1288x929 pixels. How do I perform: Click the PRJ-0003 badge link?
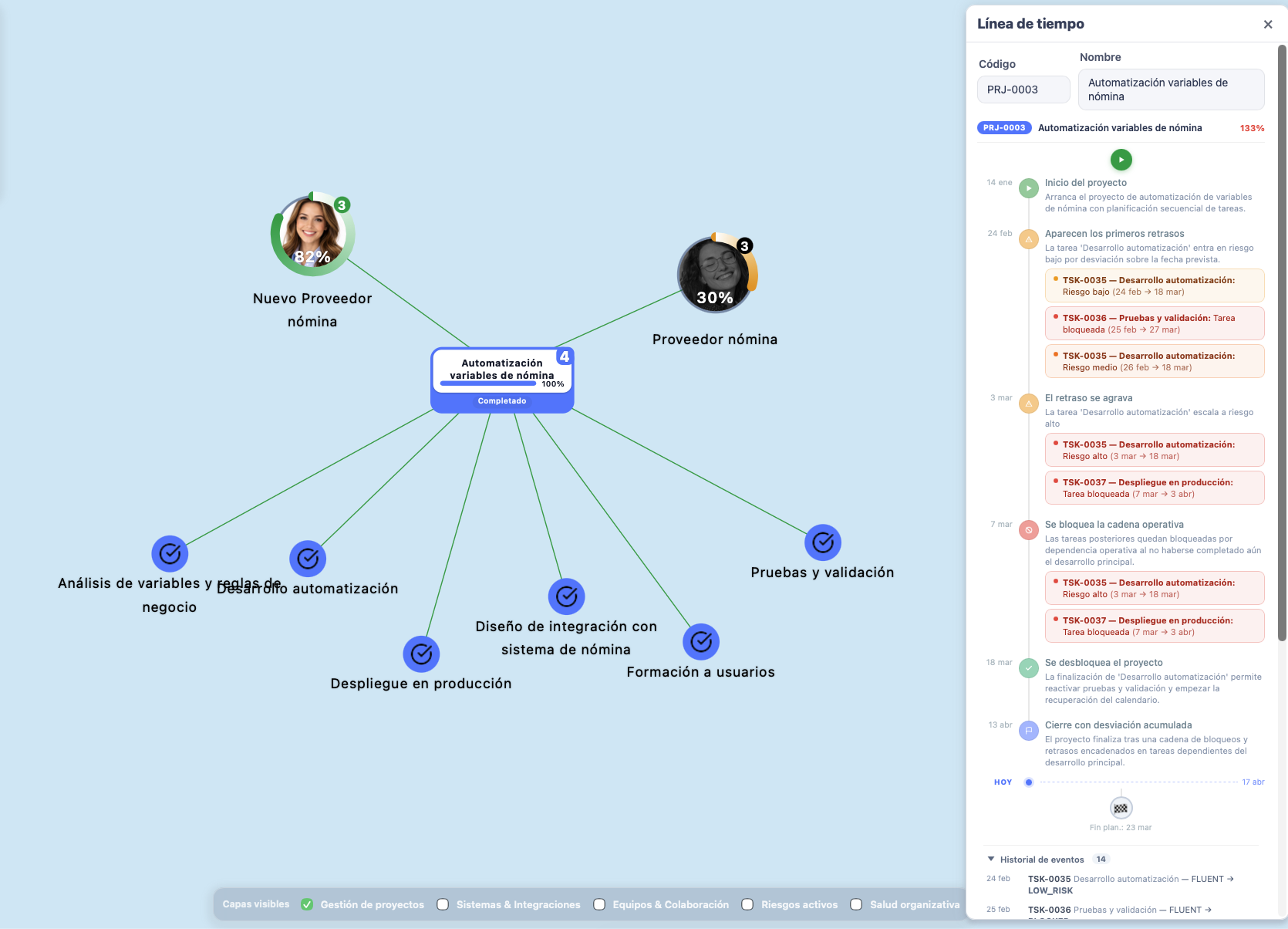[x=1003, y=127]
